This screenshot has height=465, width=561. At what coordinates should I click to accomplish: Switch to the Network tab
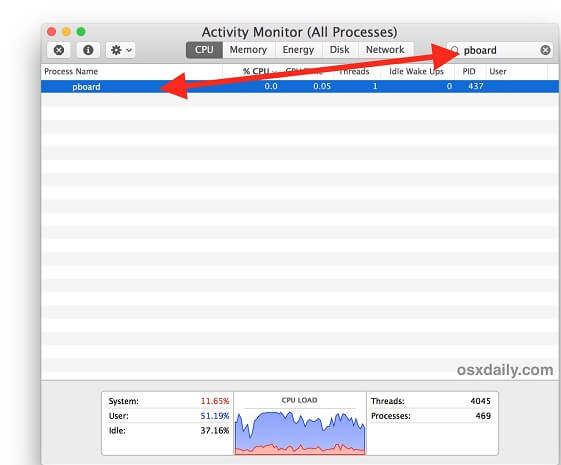tap(385, 49)
